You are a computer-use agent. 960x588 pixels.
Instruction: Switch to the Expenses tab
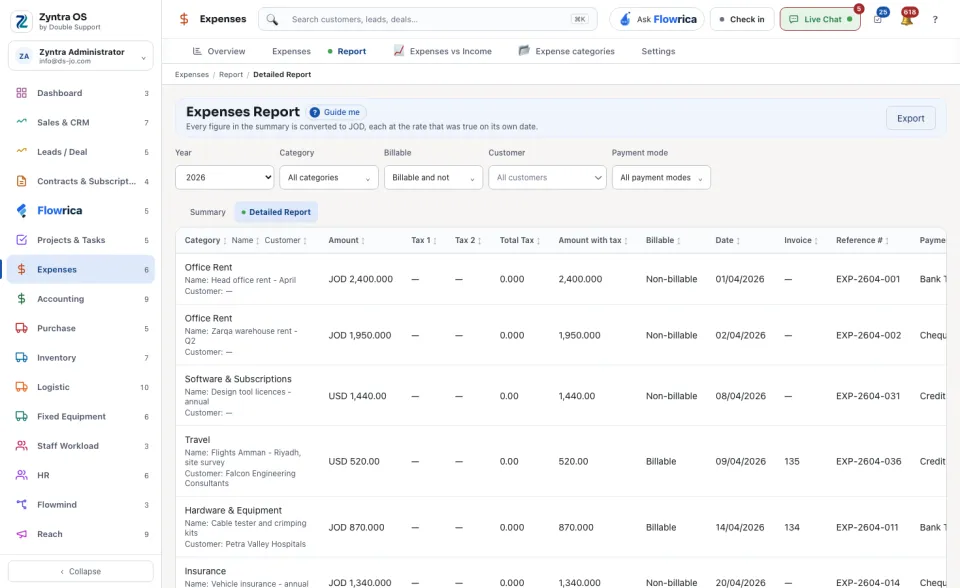pos(291,51)
